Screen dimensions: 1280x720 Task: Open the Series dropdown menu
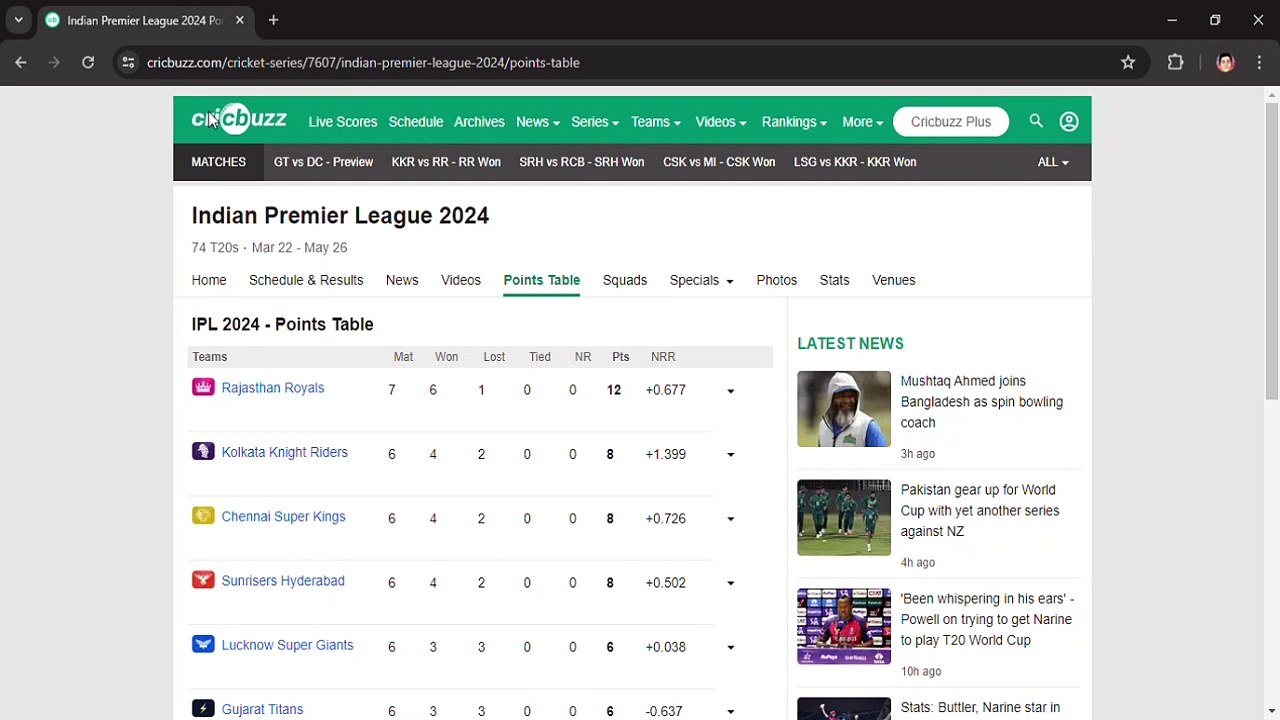tap(594, 122)
